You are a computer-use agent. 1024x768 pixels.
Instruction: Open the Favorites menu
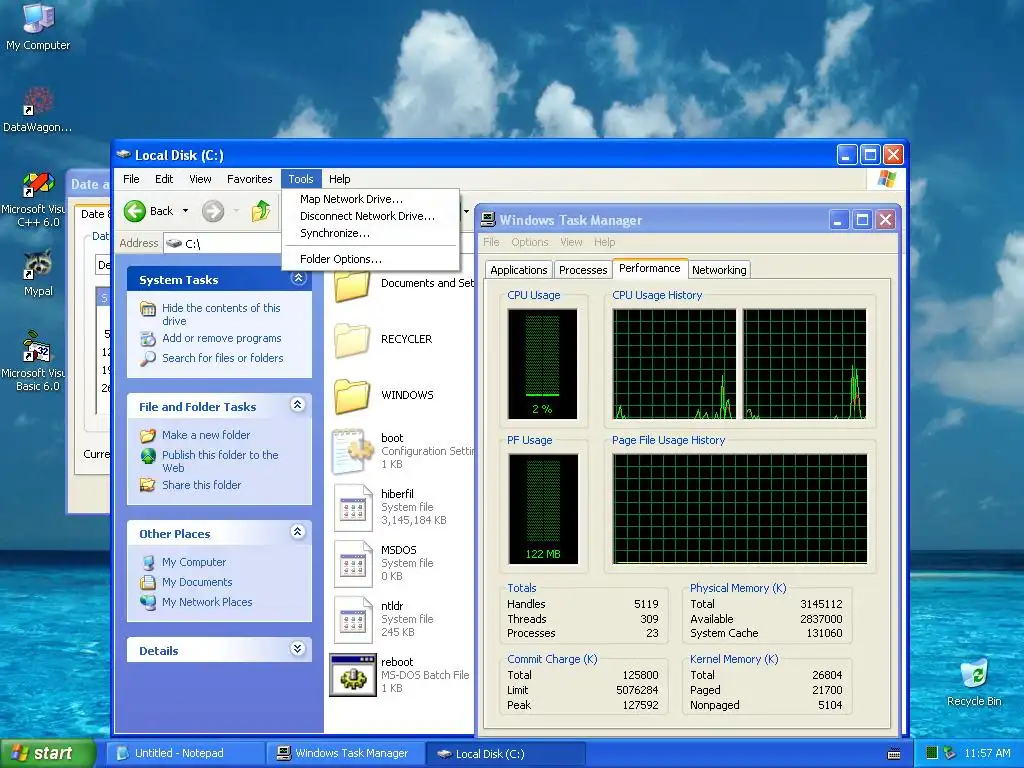[249, 179]
